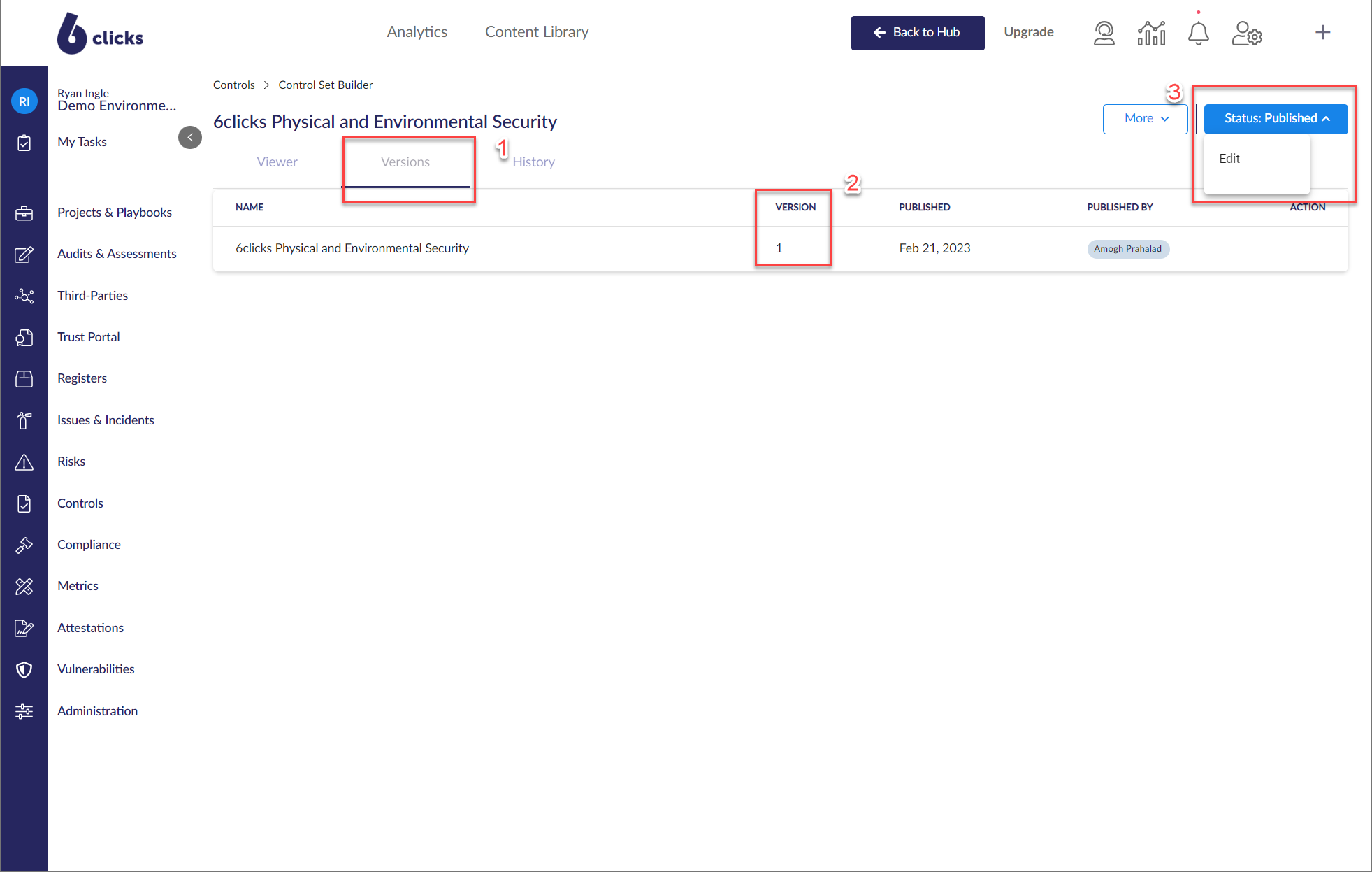1372x872 pixels.
Task: Select Edit from the status menu
Action: coord(1229,159)
